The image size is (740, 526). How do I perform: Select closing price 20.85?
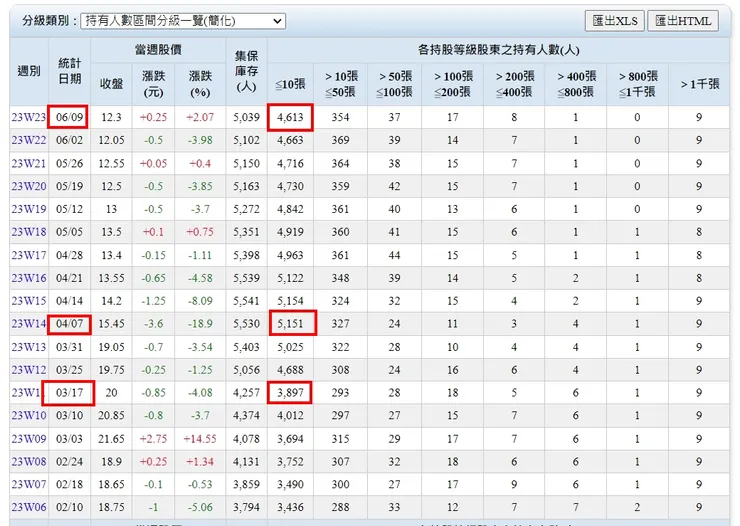point(111,415)
